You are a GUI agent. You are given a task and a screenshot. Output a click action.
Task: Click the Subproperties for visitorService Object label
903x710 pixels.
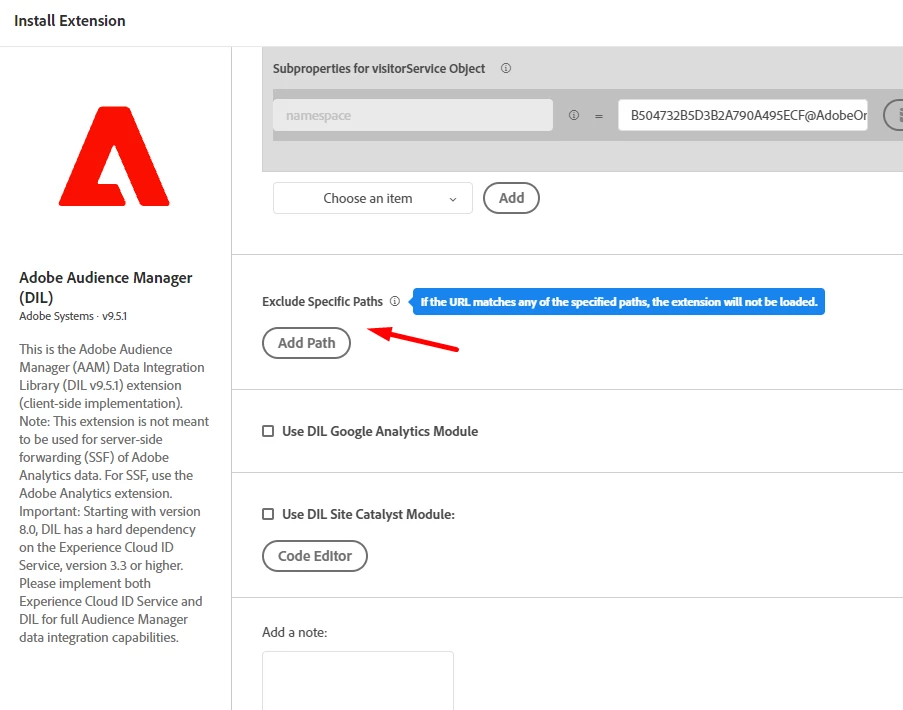379,69
